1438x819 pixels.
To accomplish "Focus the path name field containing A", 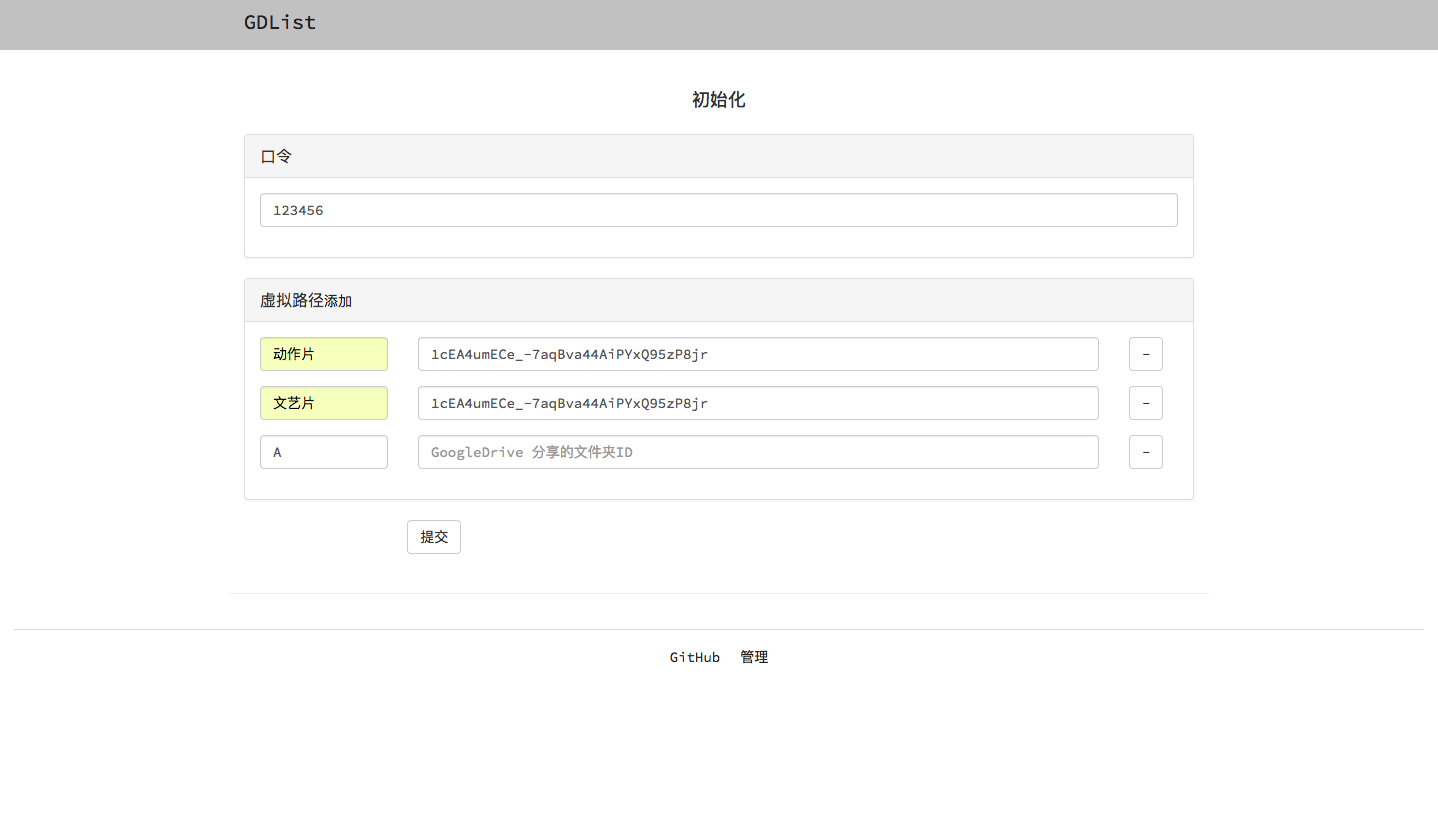I will click(x=323, y=452).
